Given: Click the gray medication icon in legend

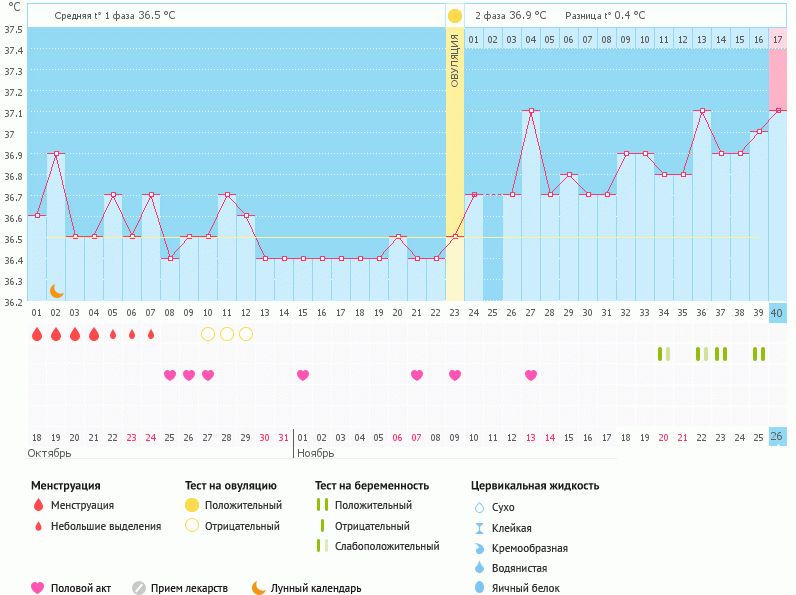Looking at the screenshot, I should click(x=139, y=588).
